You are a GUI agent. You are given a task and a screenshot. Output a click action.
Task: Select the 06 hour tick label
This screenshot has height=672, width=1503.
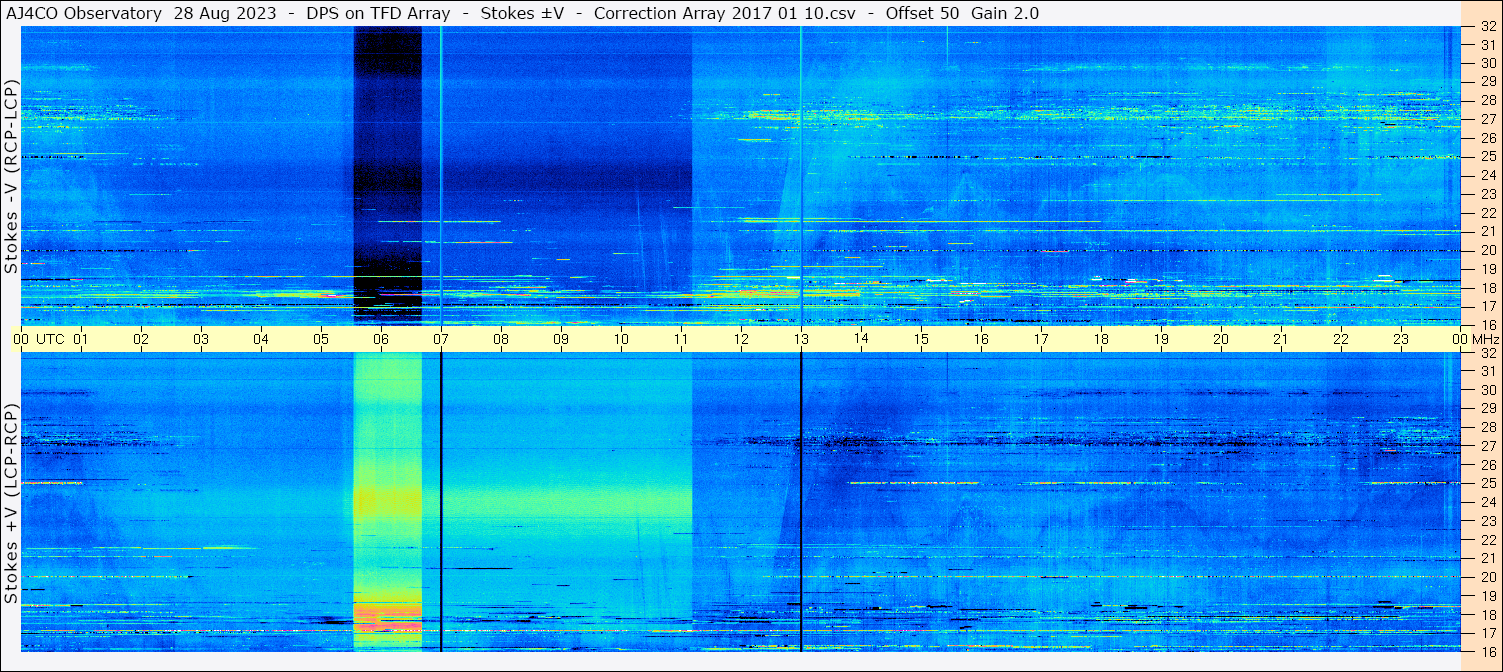(381, 339)
